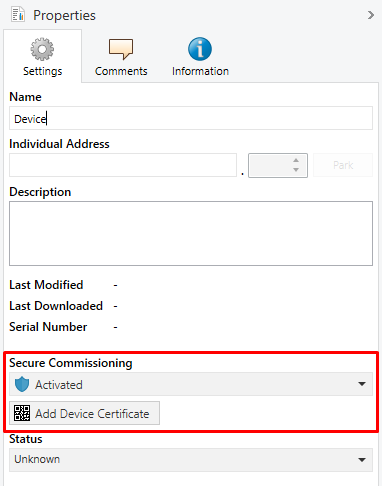This screenshot has height=486, width=382.
Task: Click Add Device Certificate button
Action: click(84, 413)
